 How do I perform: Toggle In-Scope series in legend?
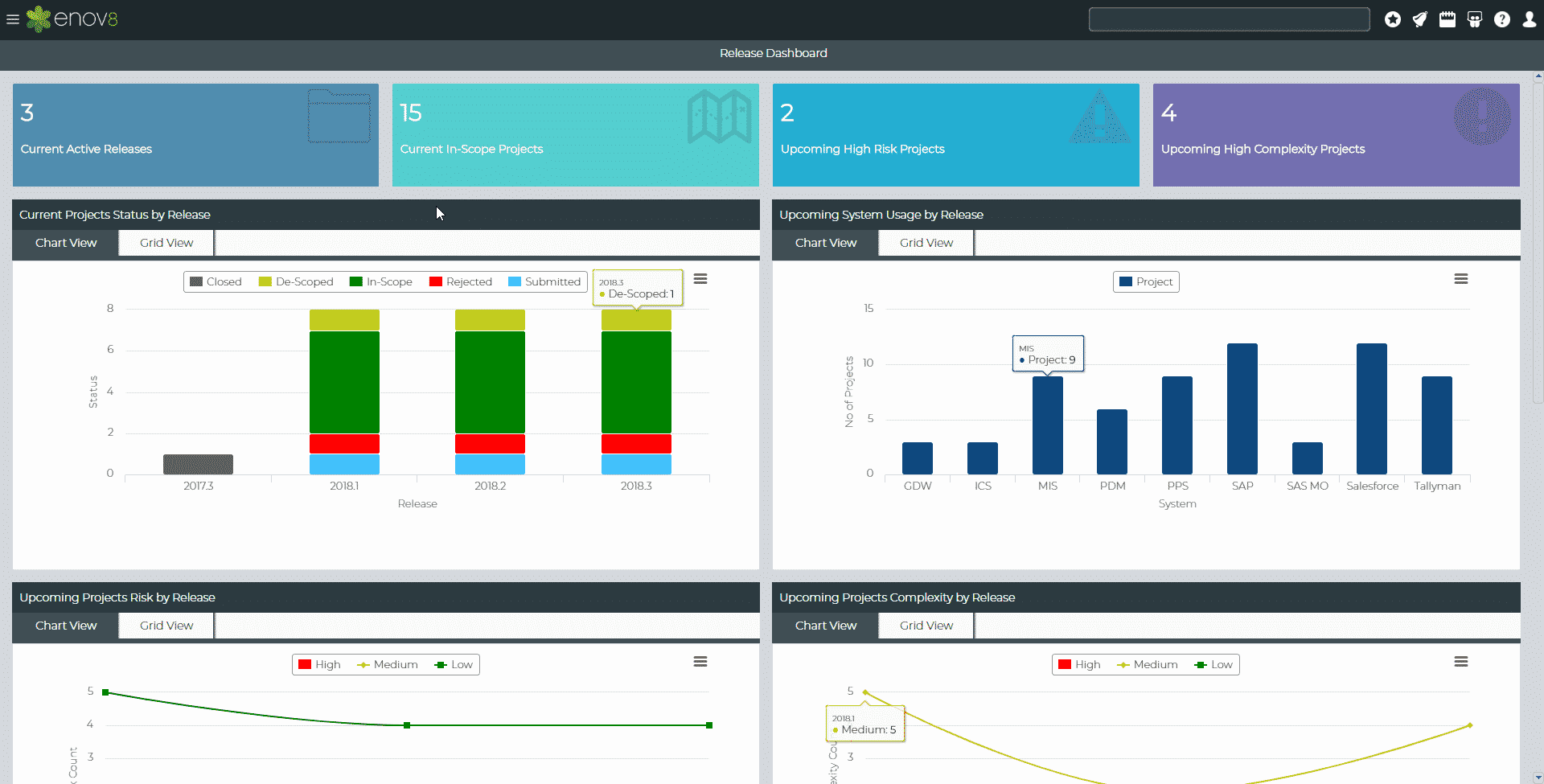(x=381, y=281)
